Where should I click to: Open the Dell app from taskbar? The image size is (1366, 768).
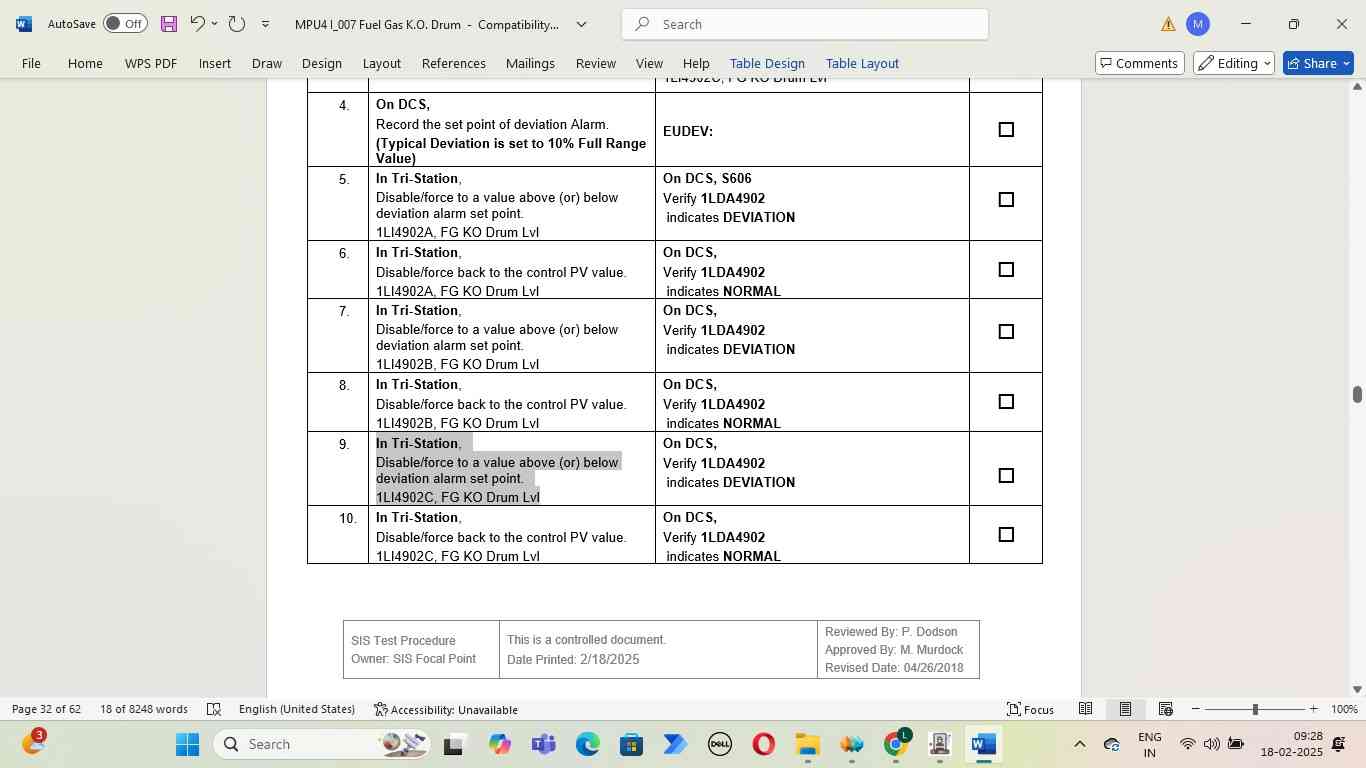tap(719, 744)
